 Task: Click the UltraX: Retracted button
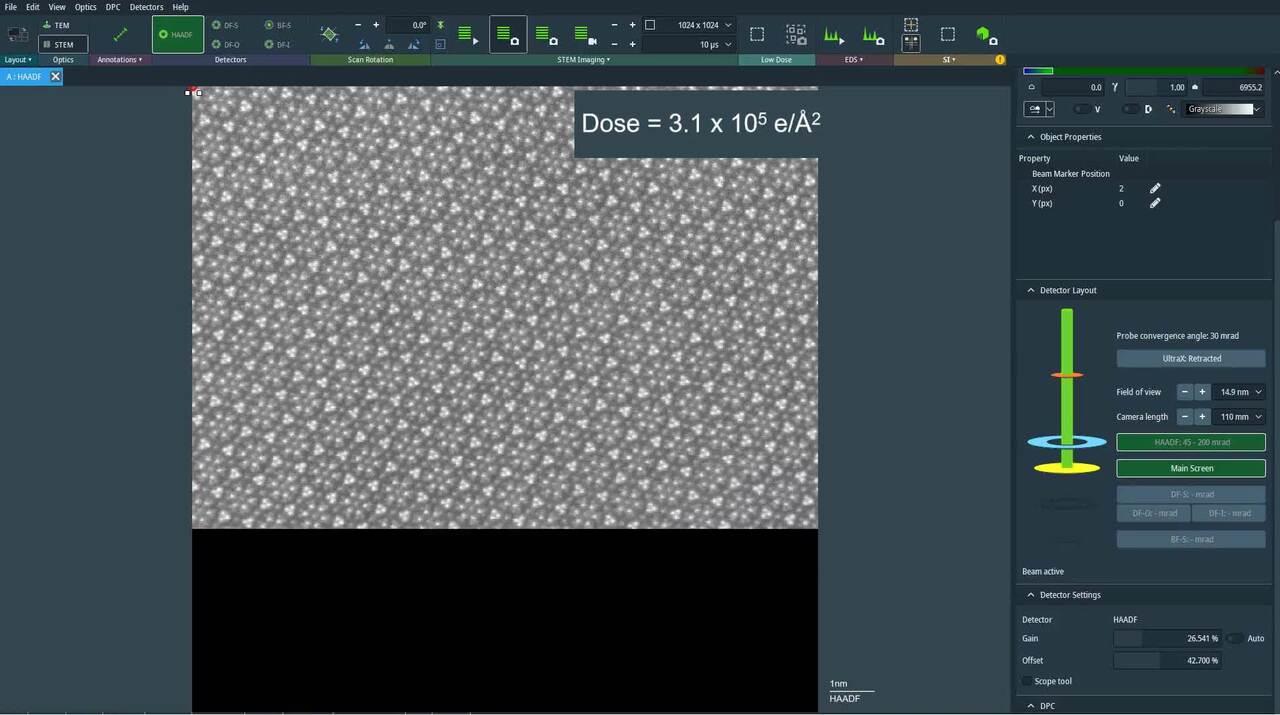[x=1191, y=358]
